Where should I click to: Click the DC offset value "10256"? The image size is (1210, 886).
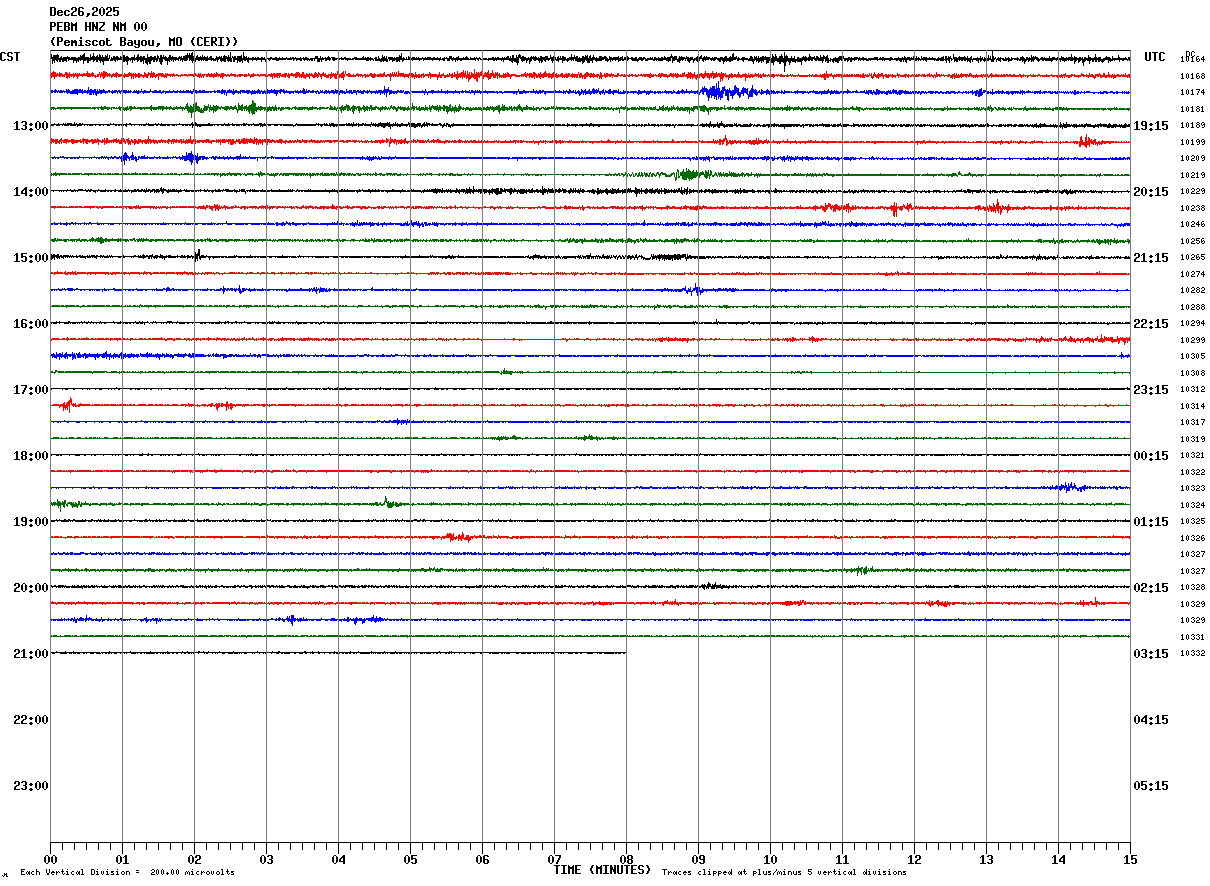point(1193,241)
